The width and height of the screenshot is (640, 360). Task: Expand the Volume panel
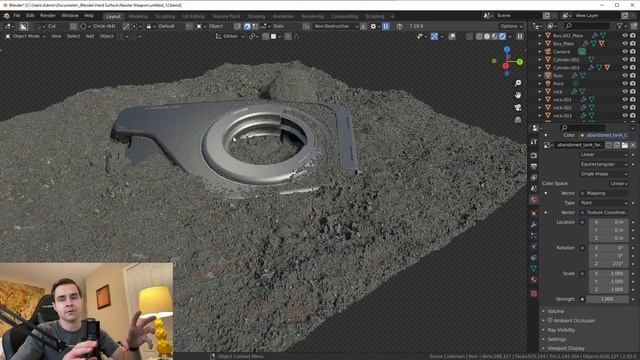coord(556,311)
